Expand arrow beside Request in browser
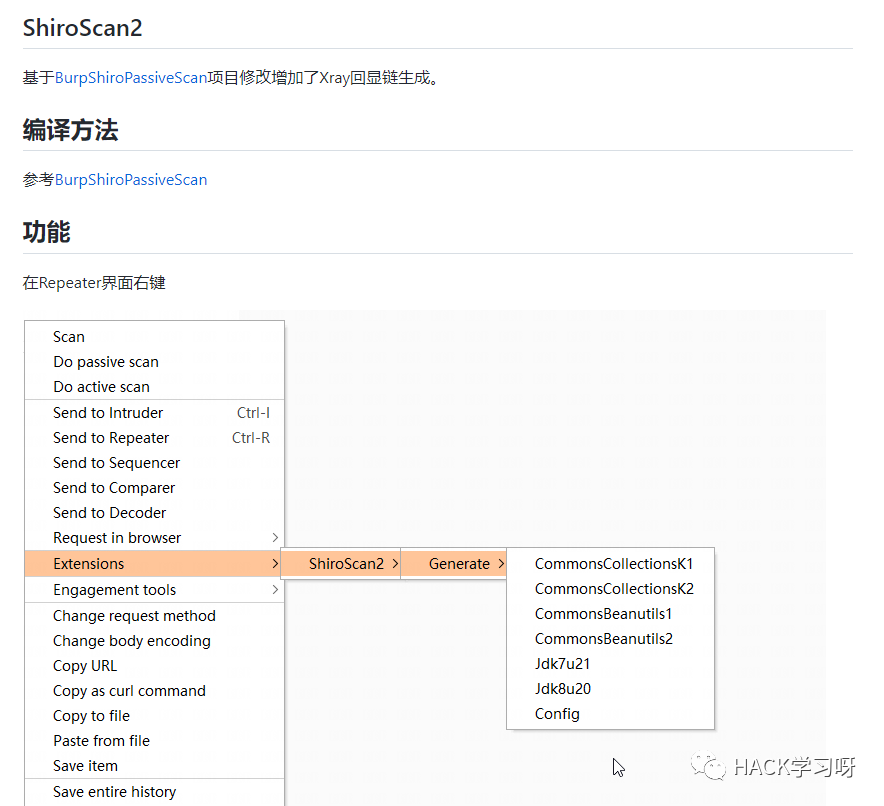This screenshot has height=806, width=884. click(275, 538)
